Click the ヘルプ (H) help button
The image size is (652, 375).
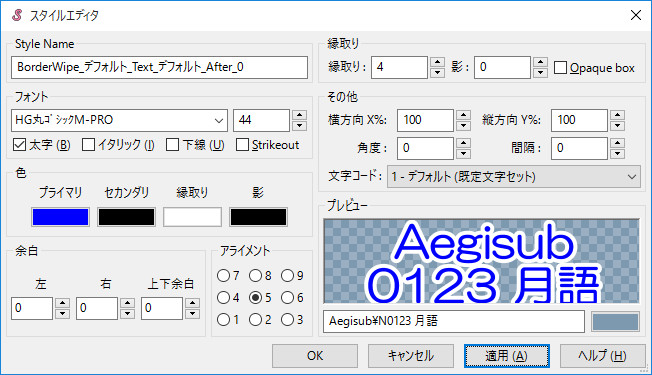click(x=602, y=356)
